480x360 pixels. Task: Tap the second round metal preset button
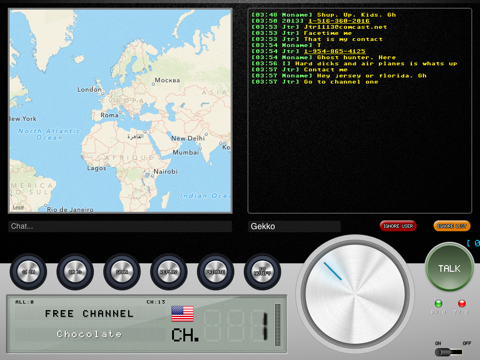pyautogui.click(x=75, y=272)
